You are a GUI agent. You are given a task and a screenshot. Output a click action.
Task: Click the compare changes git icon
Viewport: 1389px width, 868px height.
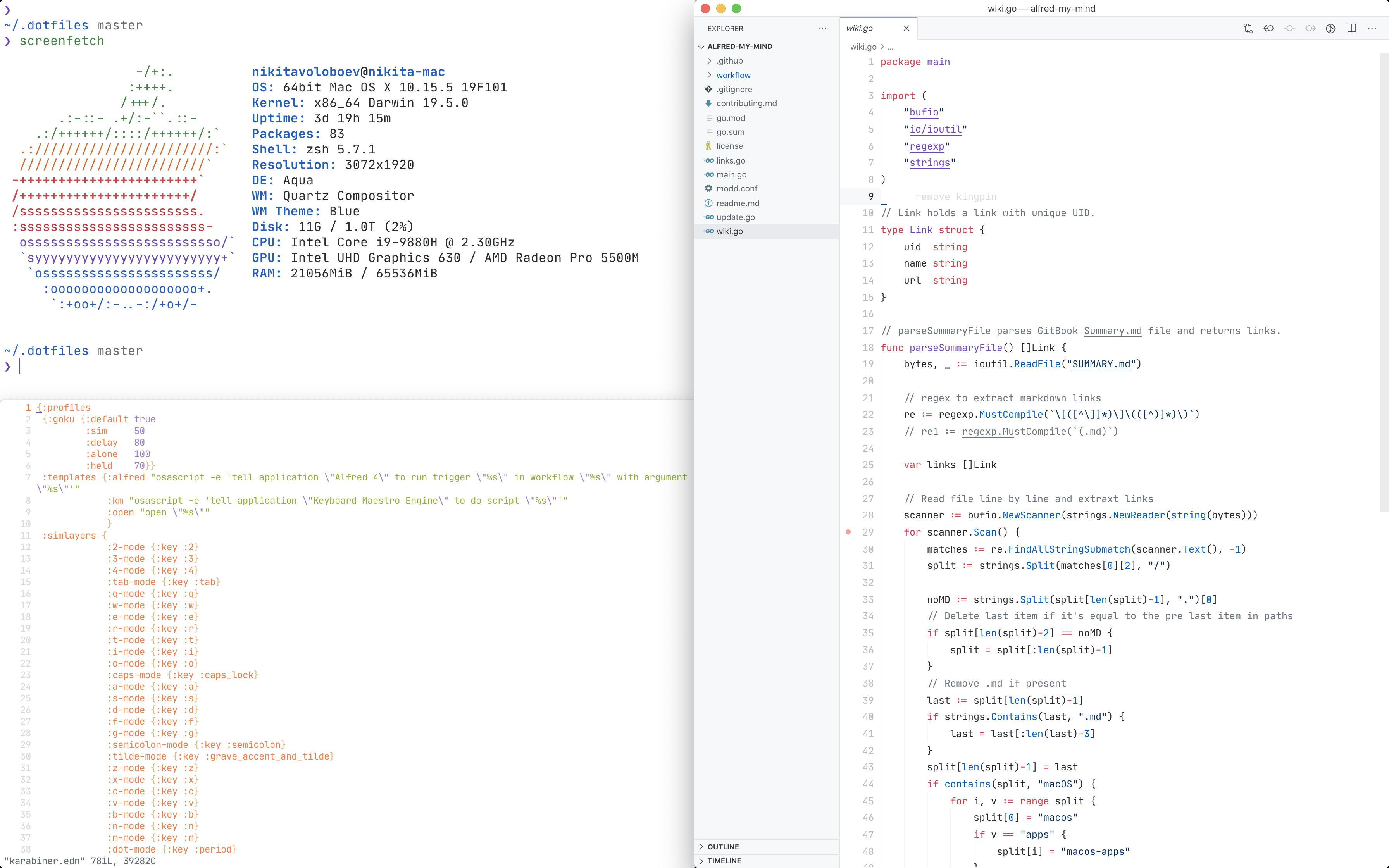click(x=1248, y=28)
